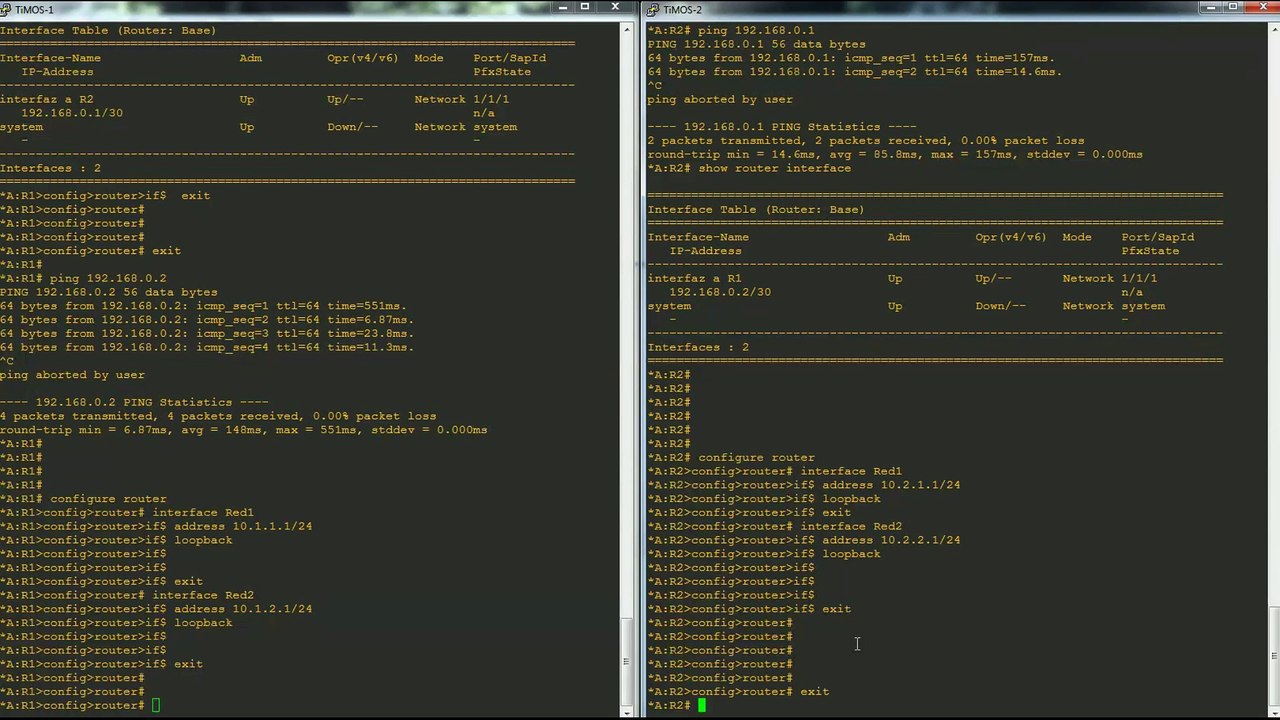
Task: Click the TiMOS-2 scrollbar down arrow
Action: (1274, 711)
